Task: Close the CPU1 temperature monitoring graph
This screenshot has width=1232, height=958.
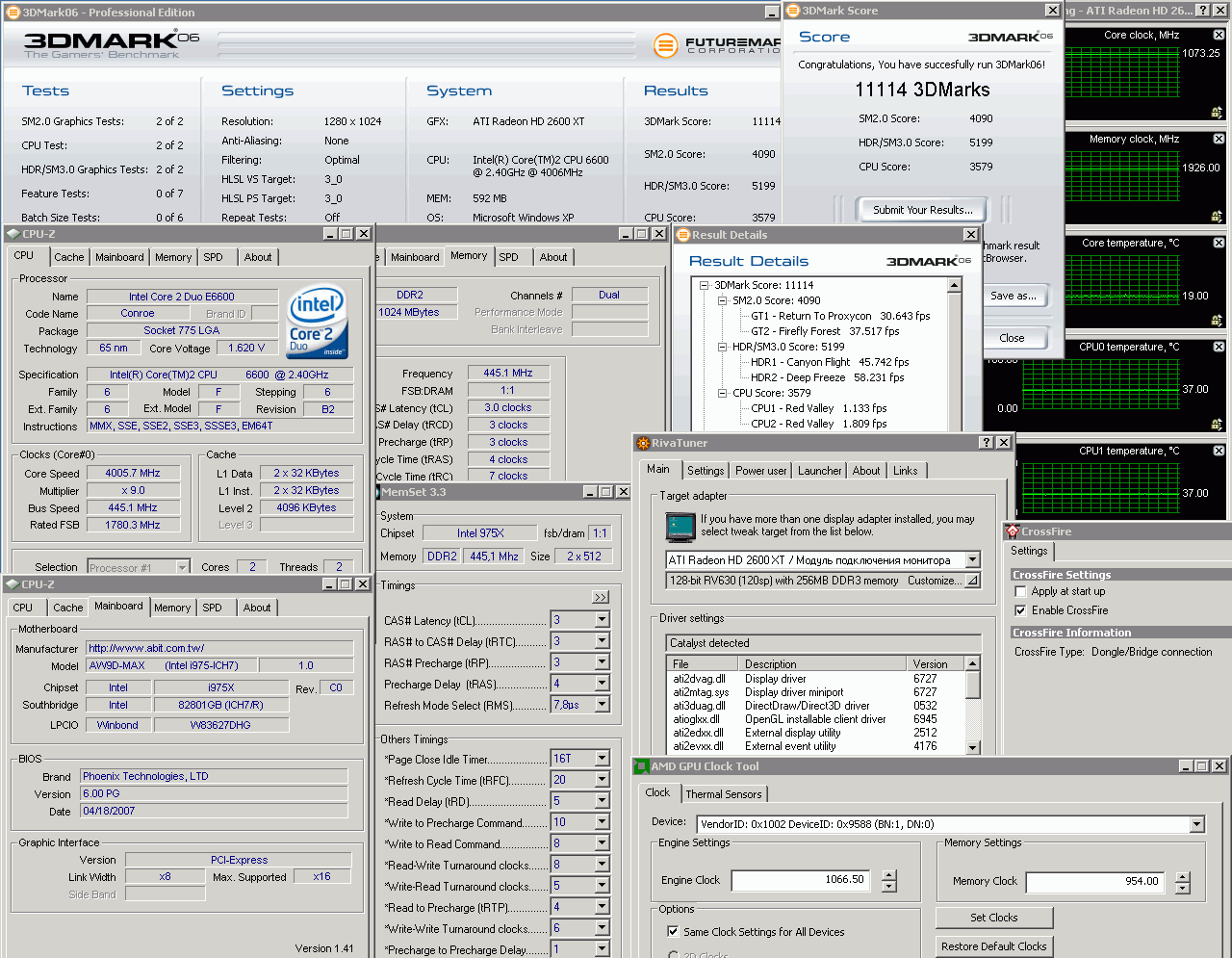Action: (x=1219, y=451)
